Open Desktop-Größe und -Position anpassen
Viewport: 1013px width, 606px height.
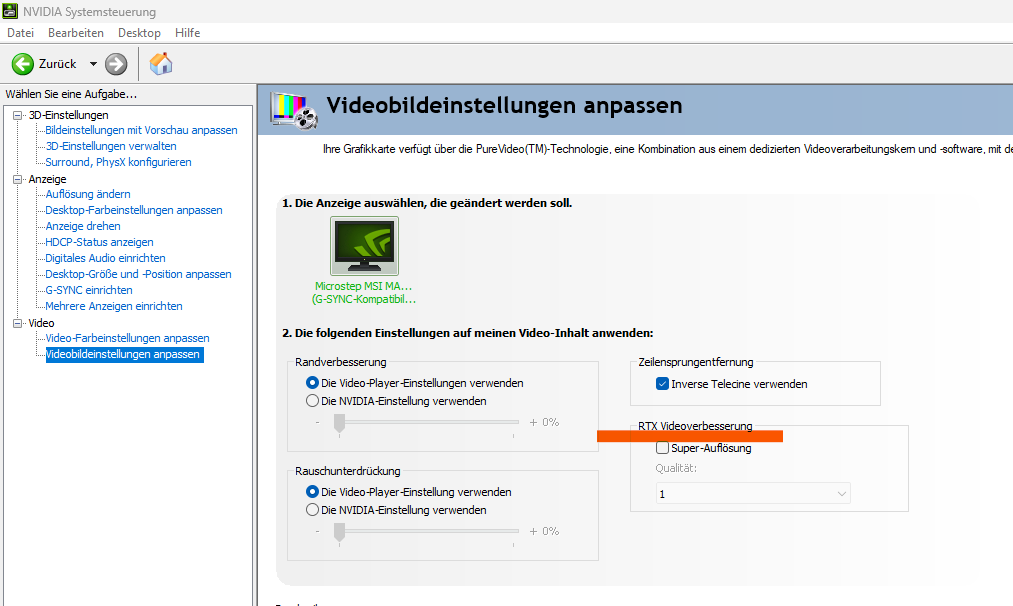138,275
